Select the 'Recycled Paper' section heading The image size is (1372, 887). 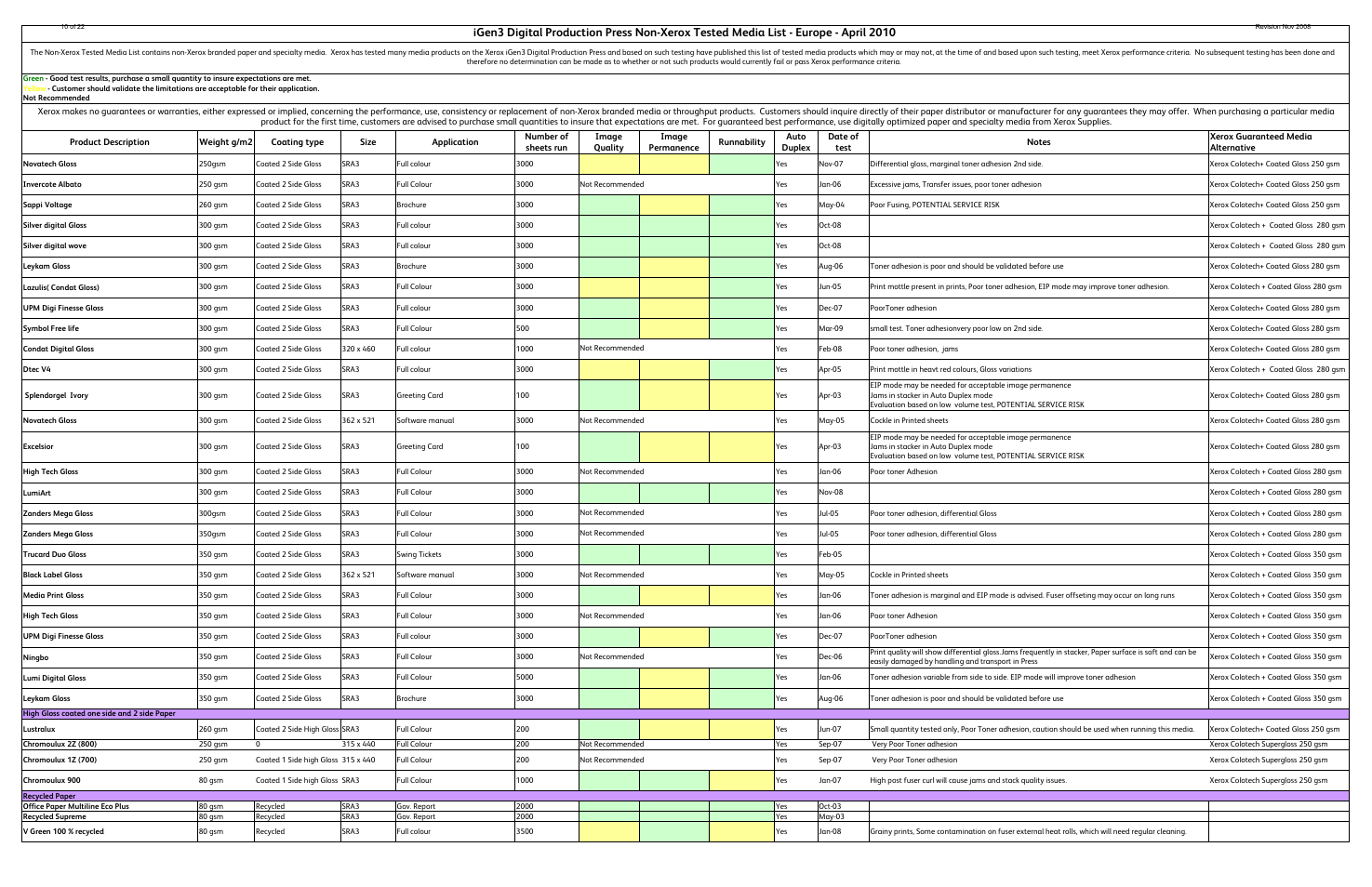tap(49, 796)
